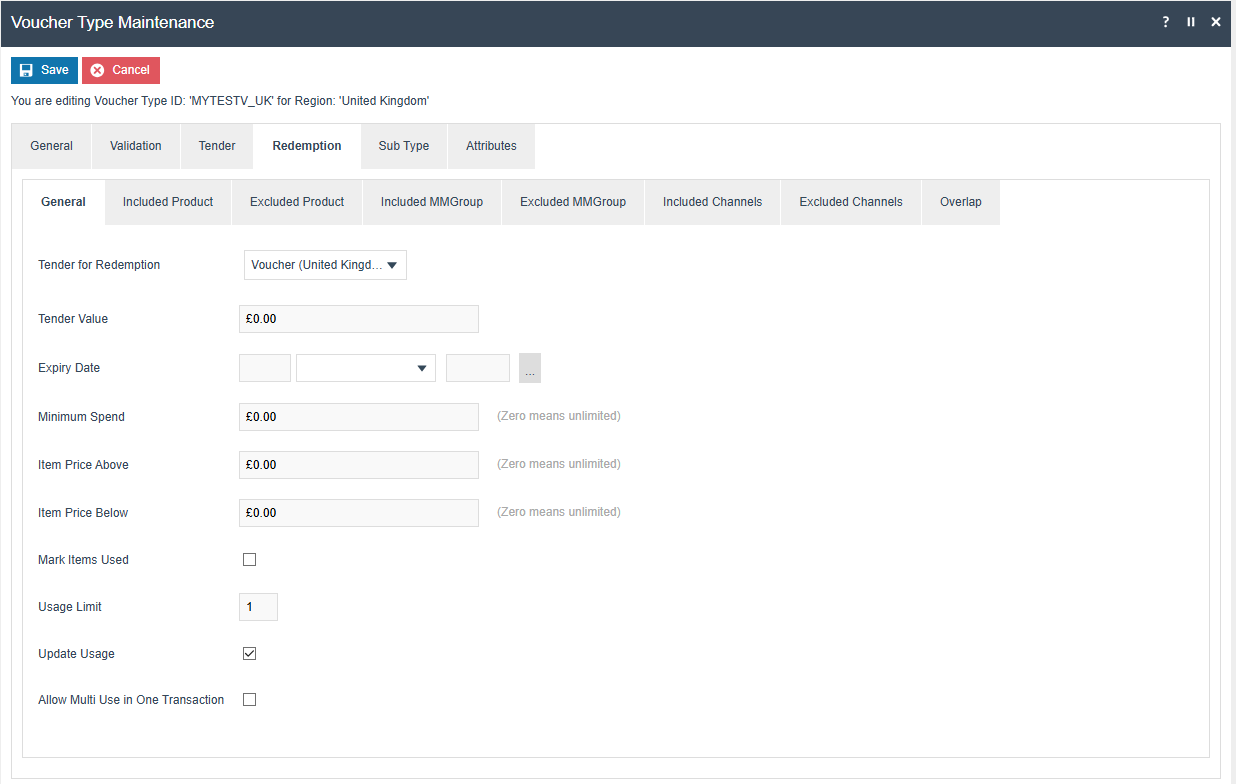Viewport: 1236px width, 784px height.
Task: Open the Excluded MMGroup sub-tab
Action: [573, 202]
